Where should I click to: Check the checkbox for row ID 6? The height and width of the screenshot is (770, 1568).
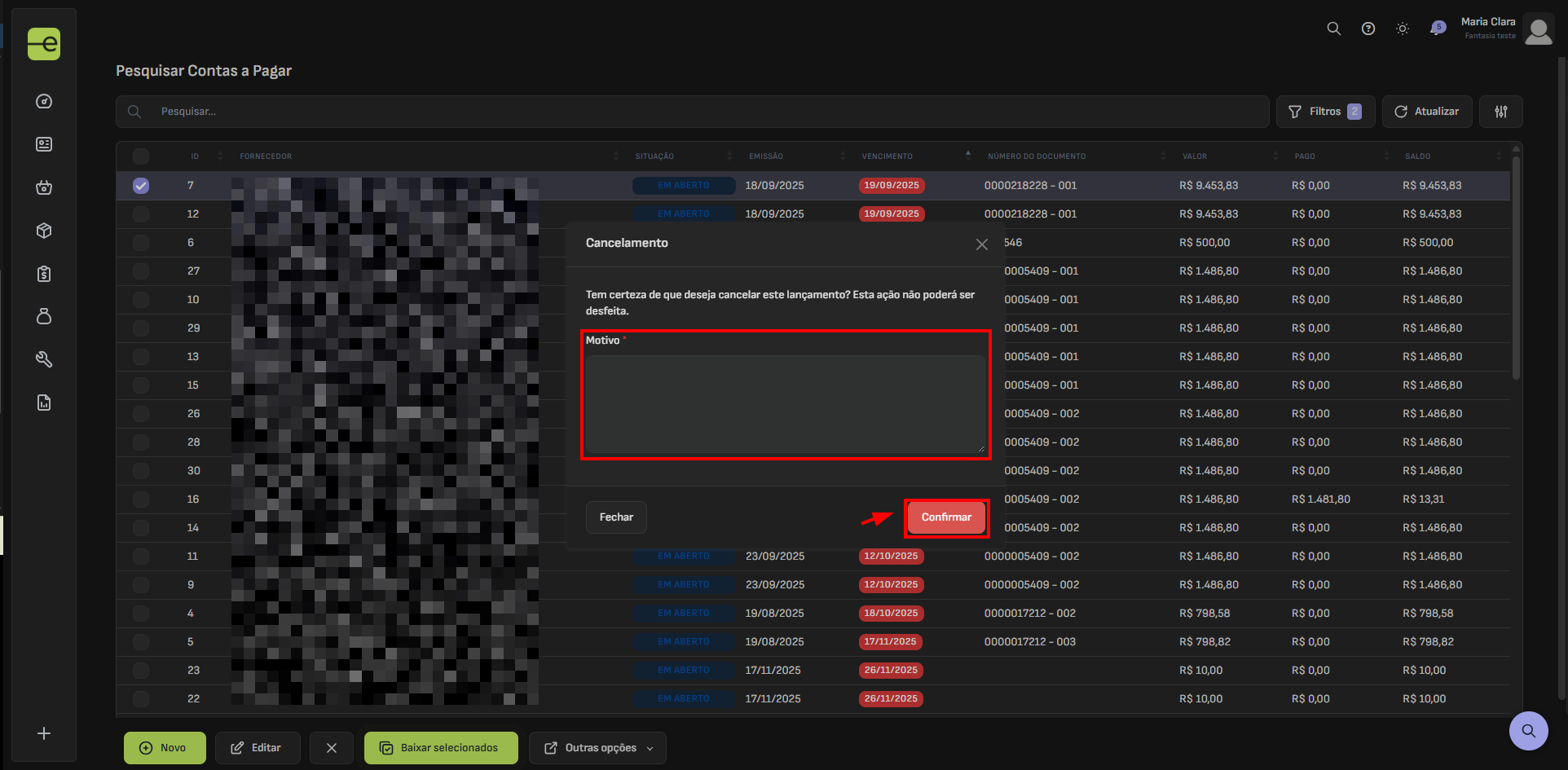(x=141, y=243)
